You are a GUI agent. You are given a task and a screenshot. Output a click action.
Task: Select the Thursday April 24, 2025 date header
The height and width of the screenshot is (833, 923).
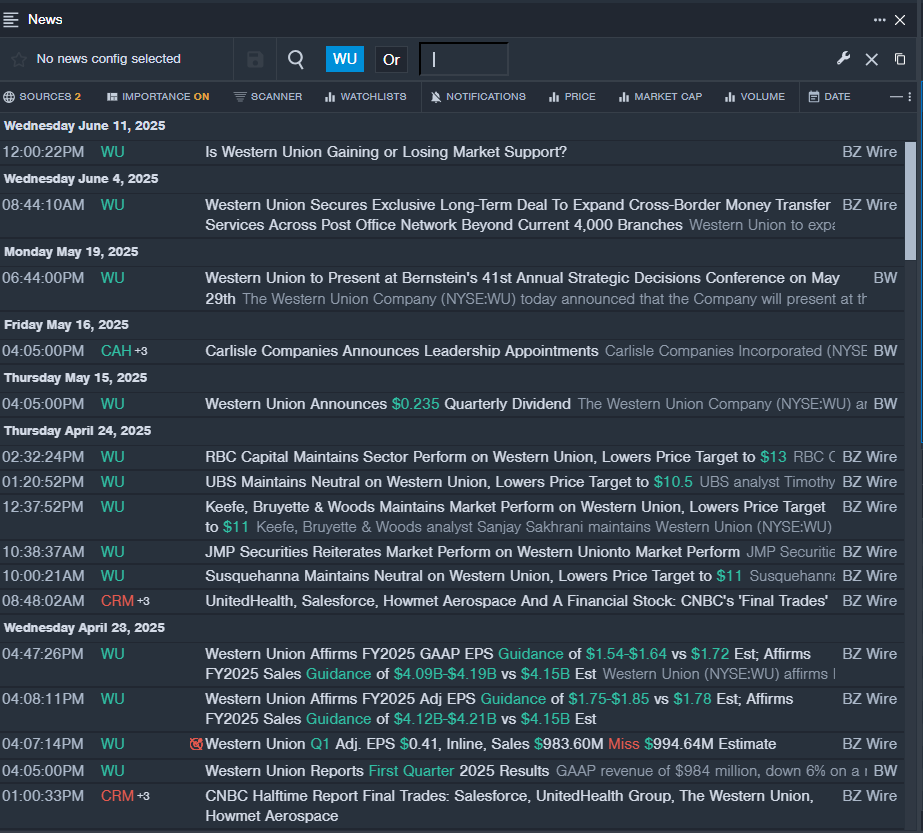78,431
